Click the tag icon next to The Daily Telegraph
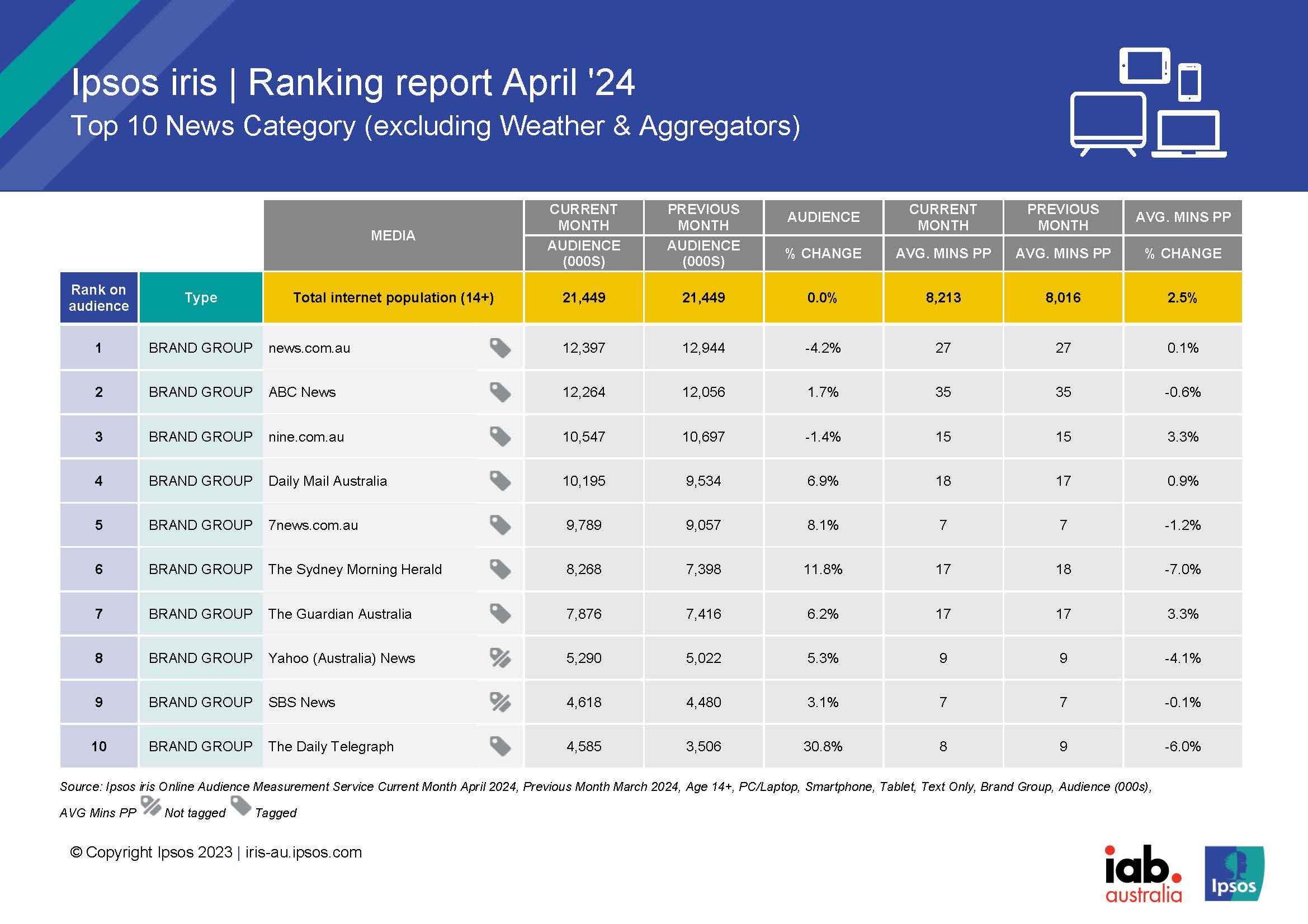1308x924 pixels. (499, 746)
